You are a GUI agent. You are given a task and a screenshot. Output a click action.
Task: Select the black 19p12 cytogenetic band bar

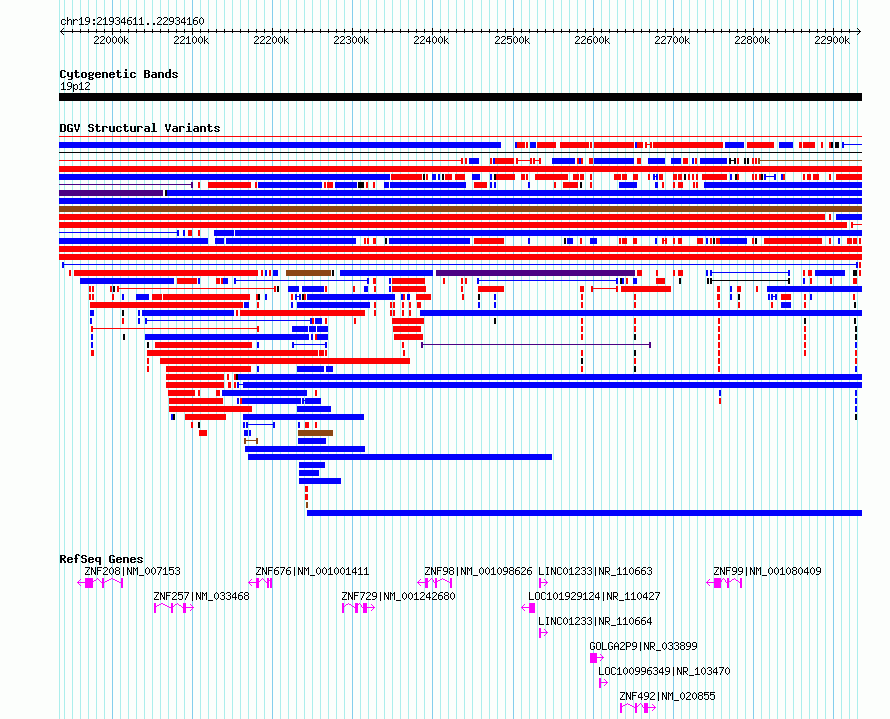pyautogui.click(x=460, y=97)
